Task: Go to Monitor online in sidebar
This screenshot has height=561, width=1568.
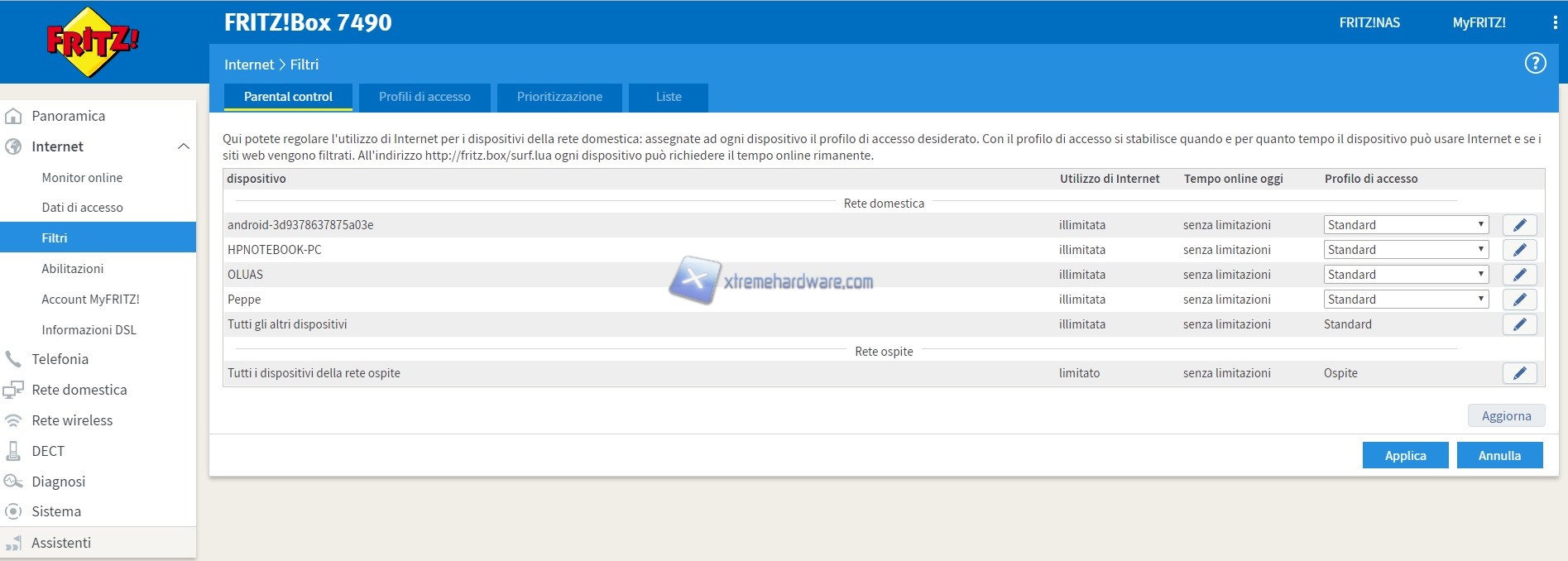Action: pyautogui.click(x=82, y=178)
